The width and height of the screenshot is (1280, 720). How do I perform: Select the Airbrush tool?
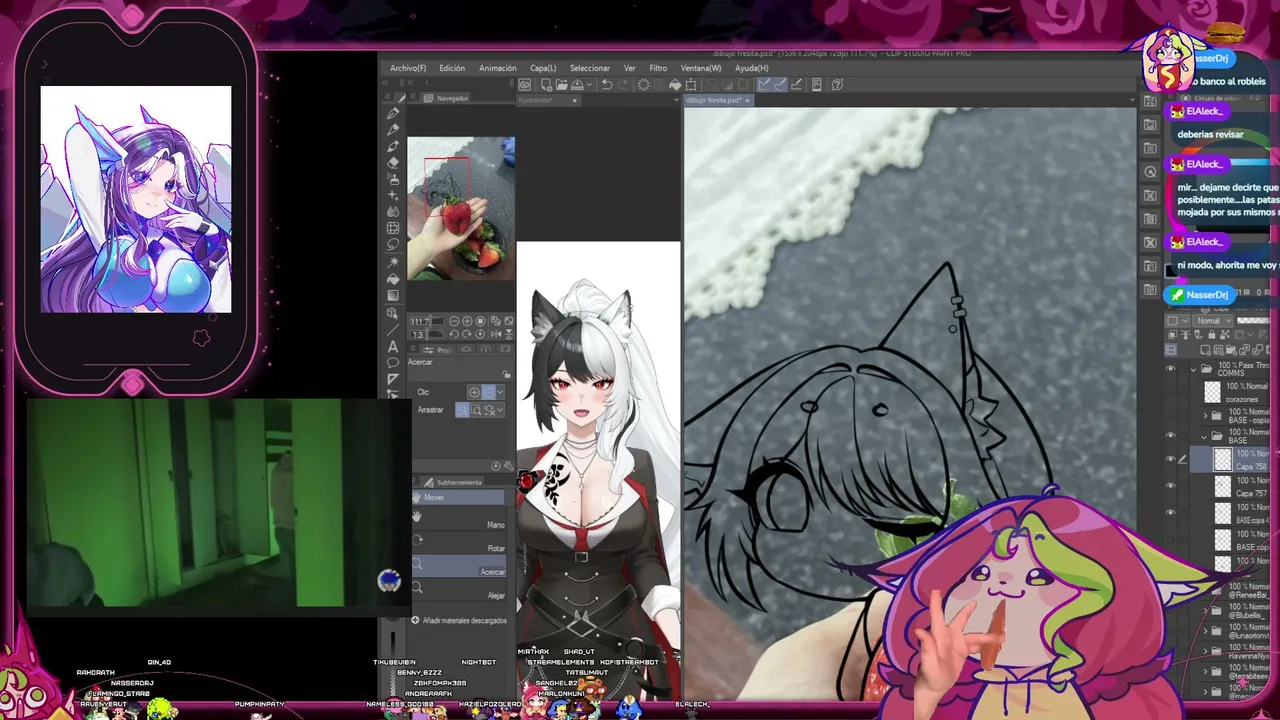pyautogui.click(x=393, y=178)
